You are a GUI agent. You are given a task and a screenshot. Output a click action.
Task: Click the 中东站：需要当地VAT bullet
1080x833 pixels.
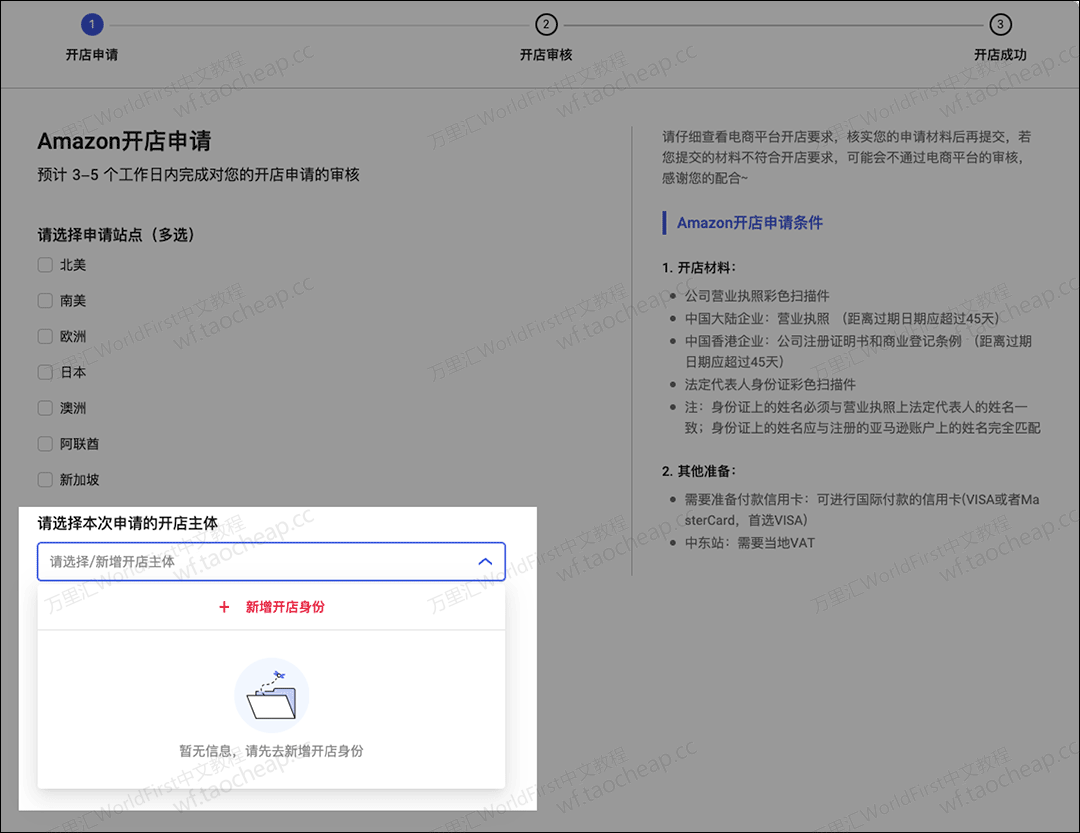tap(749, 543)
